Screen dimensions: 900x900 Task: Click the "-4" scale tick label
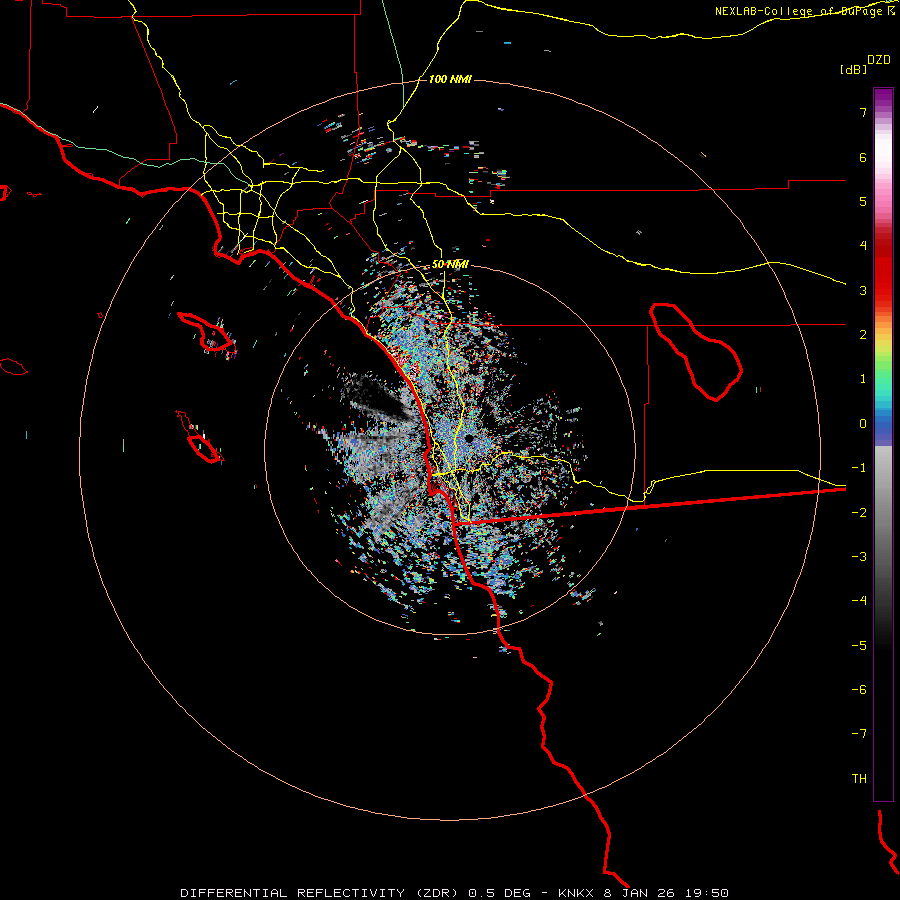tap(859, 601)
